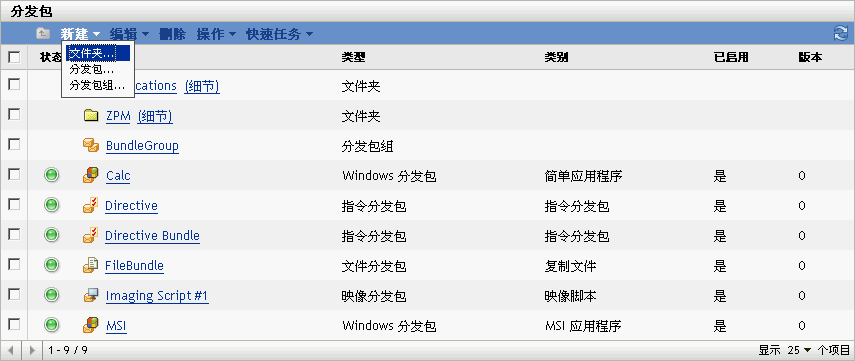Click the 类别 column header

tap(556, 57)
